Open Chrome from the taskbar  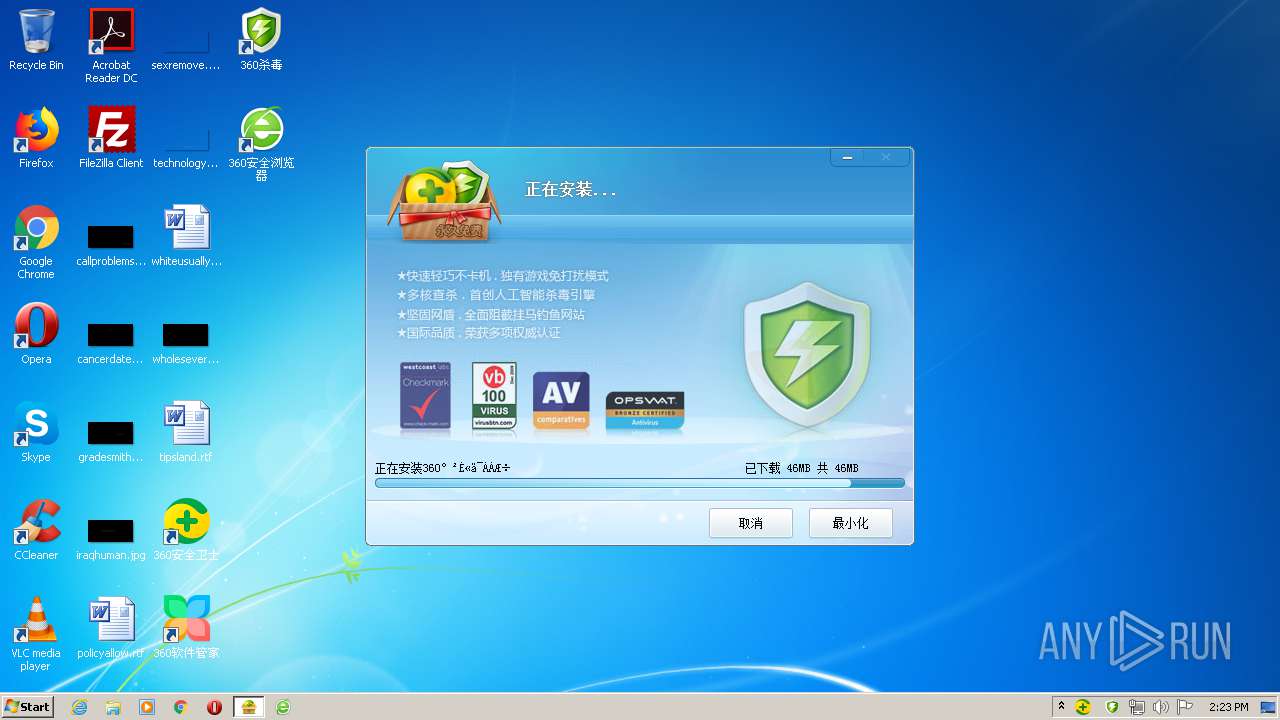(x=181, y=707)
